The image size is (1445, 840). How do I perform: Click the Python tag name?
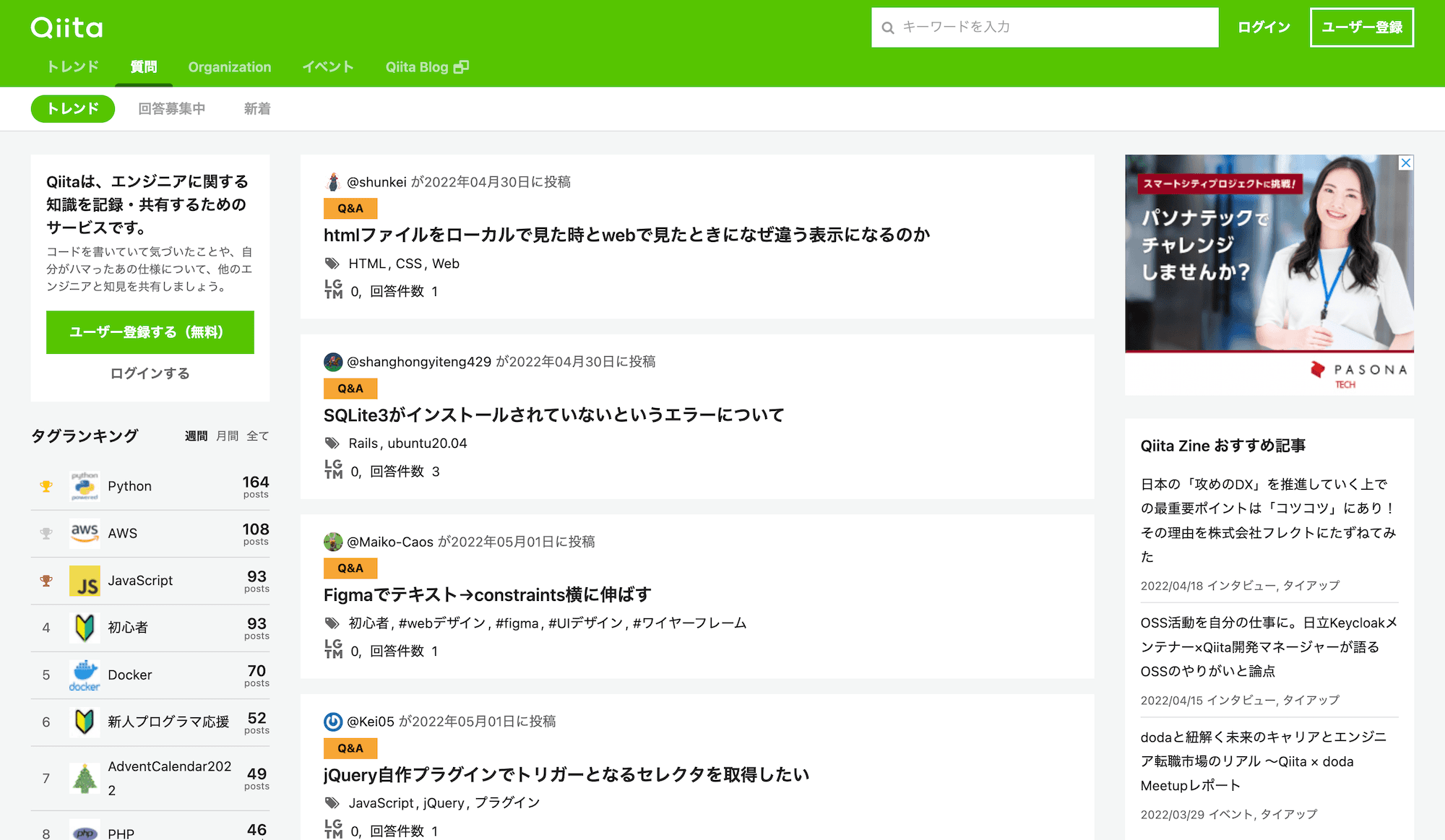click(x=130, y=487)
